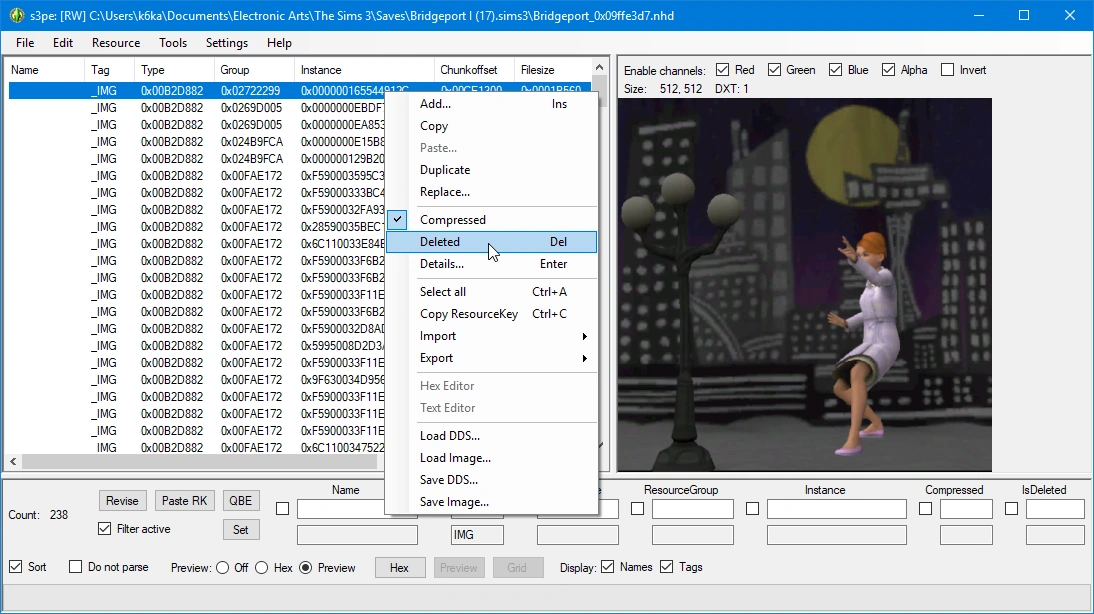This screenshot has width=1094, height=614.
Task: Mark resource as Deleted in context menu
Action: click(x=492, y=241)
